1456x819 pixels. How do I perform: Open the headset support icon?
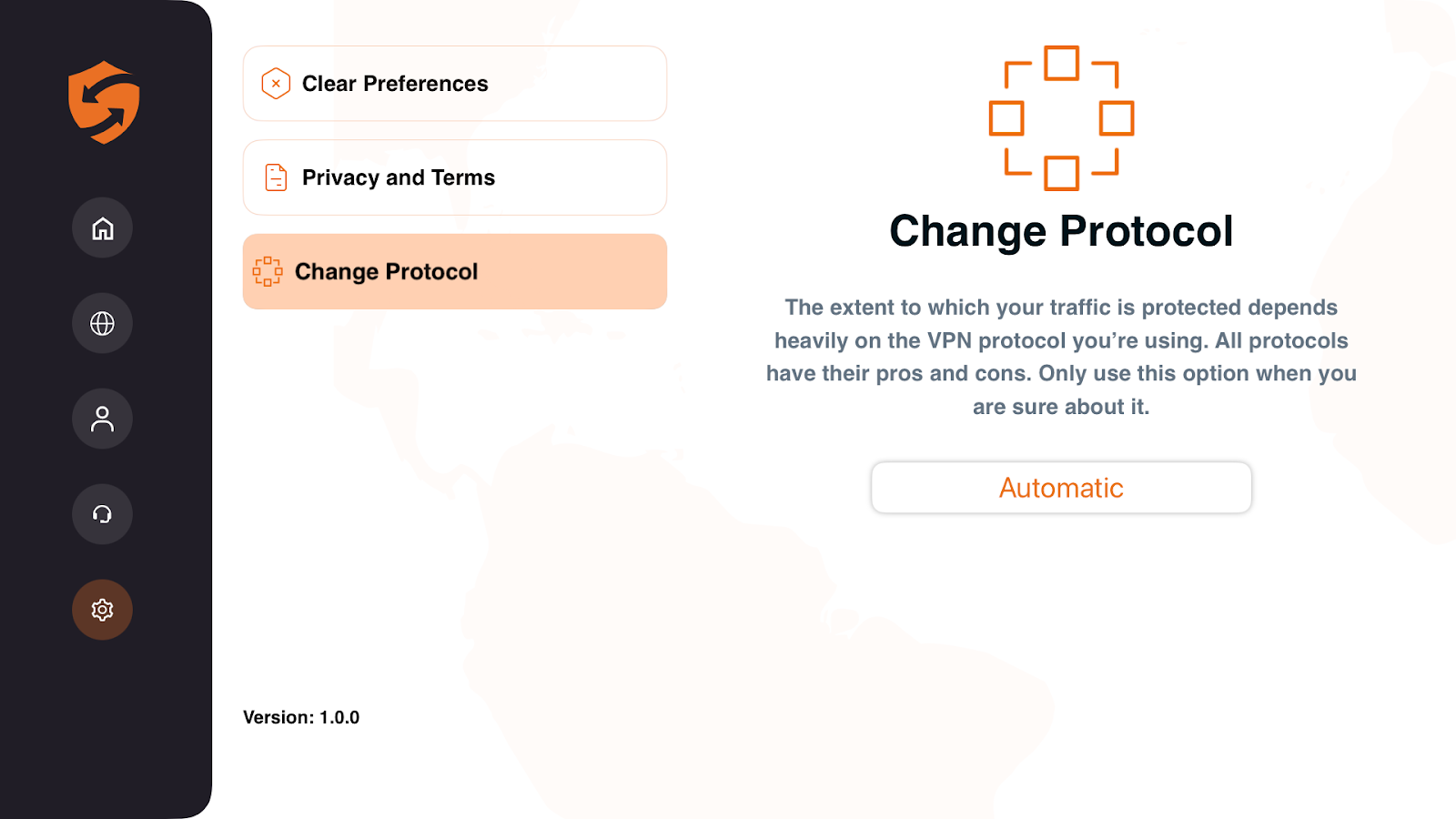(103, 514)
